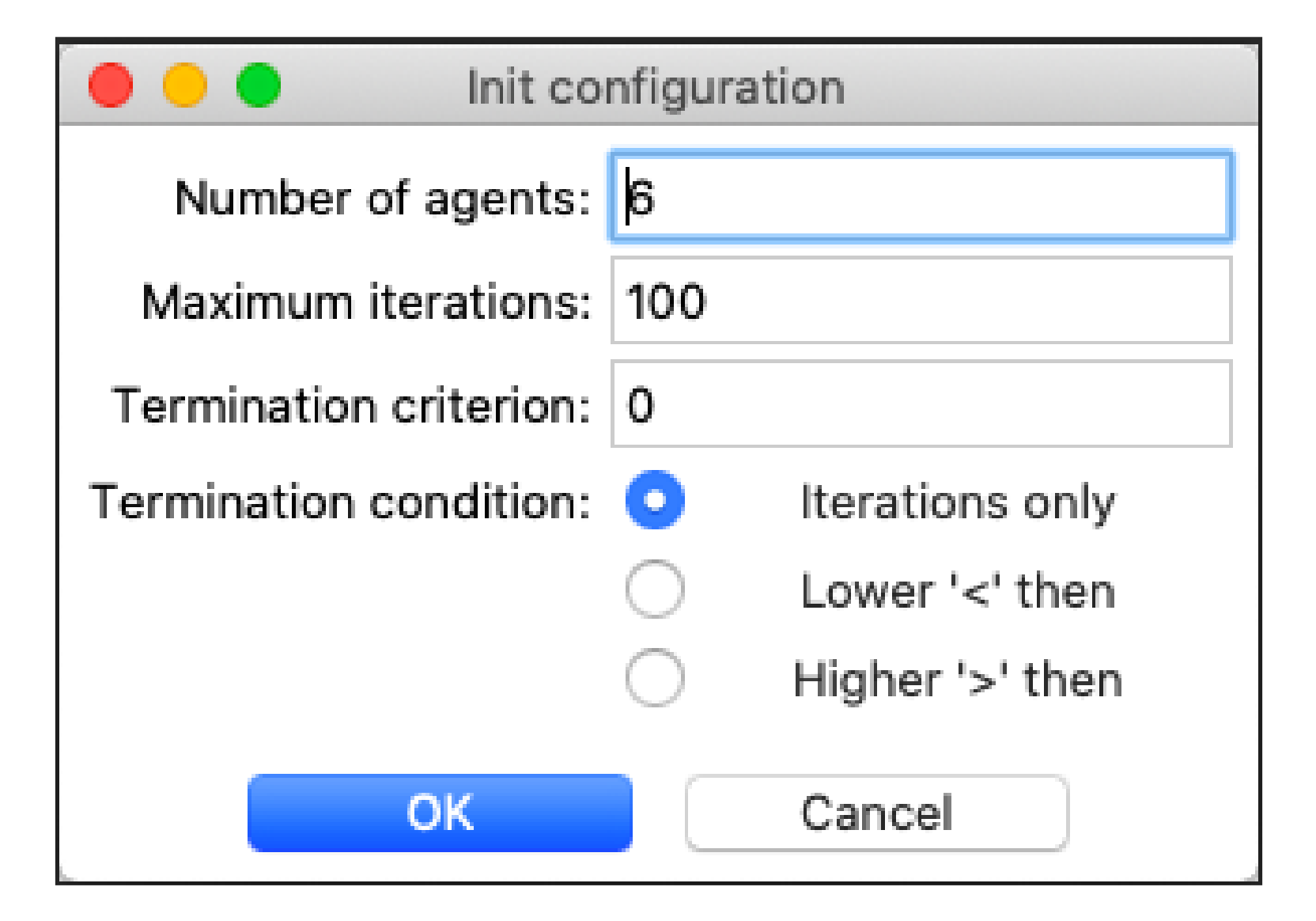
Task: Click the "Termination criterion:" label
Action: pos(352,405)
